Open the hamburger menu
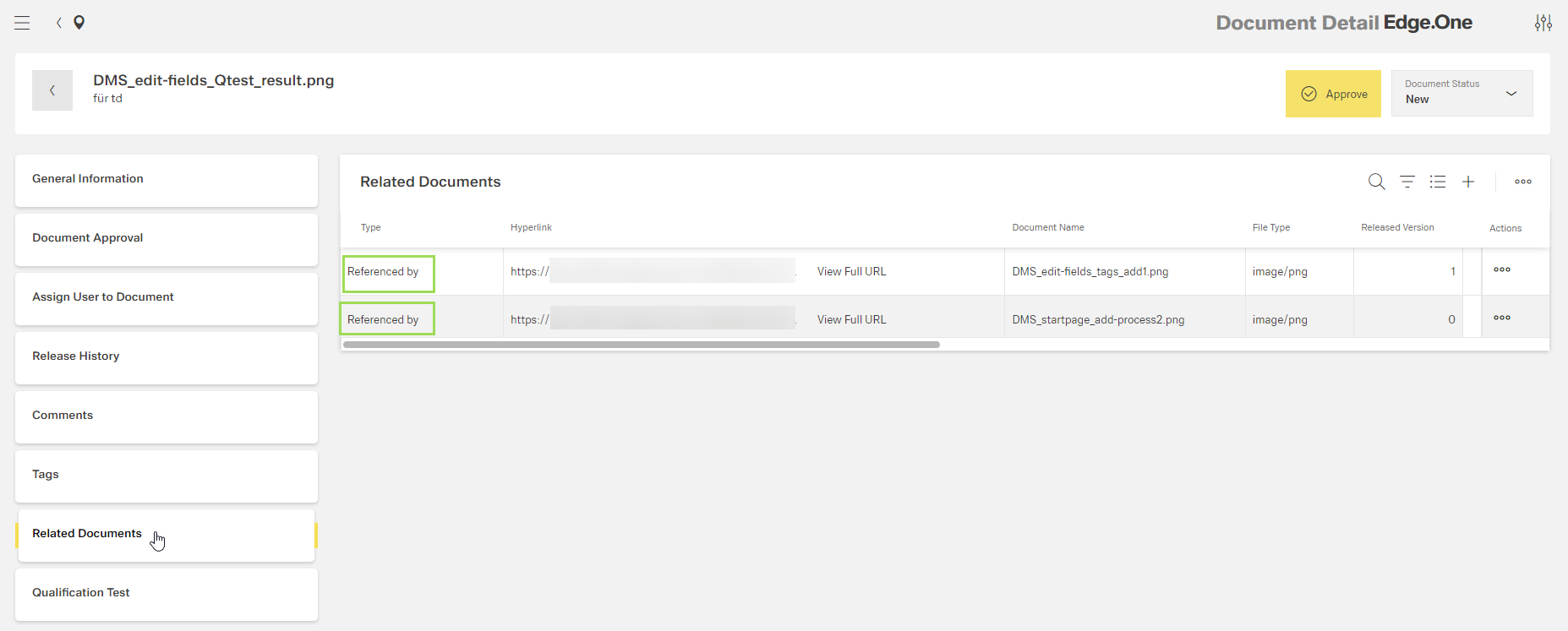The height and width of the screenshot is (631, 1568). [x=22, y=23]
